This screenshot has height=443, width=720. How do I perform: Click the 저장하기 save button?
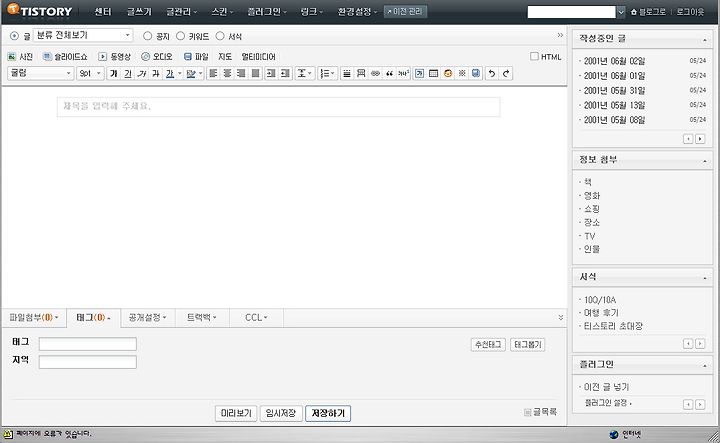pyautogui.click(x=328, y=413)
